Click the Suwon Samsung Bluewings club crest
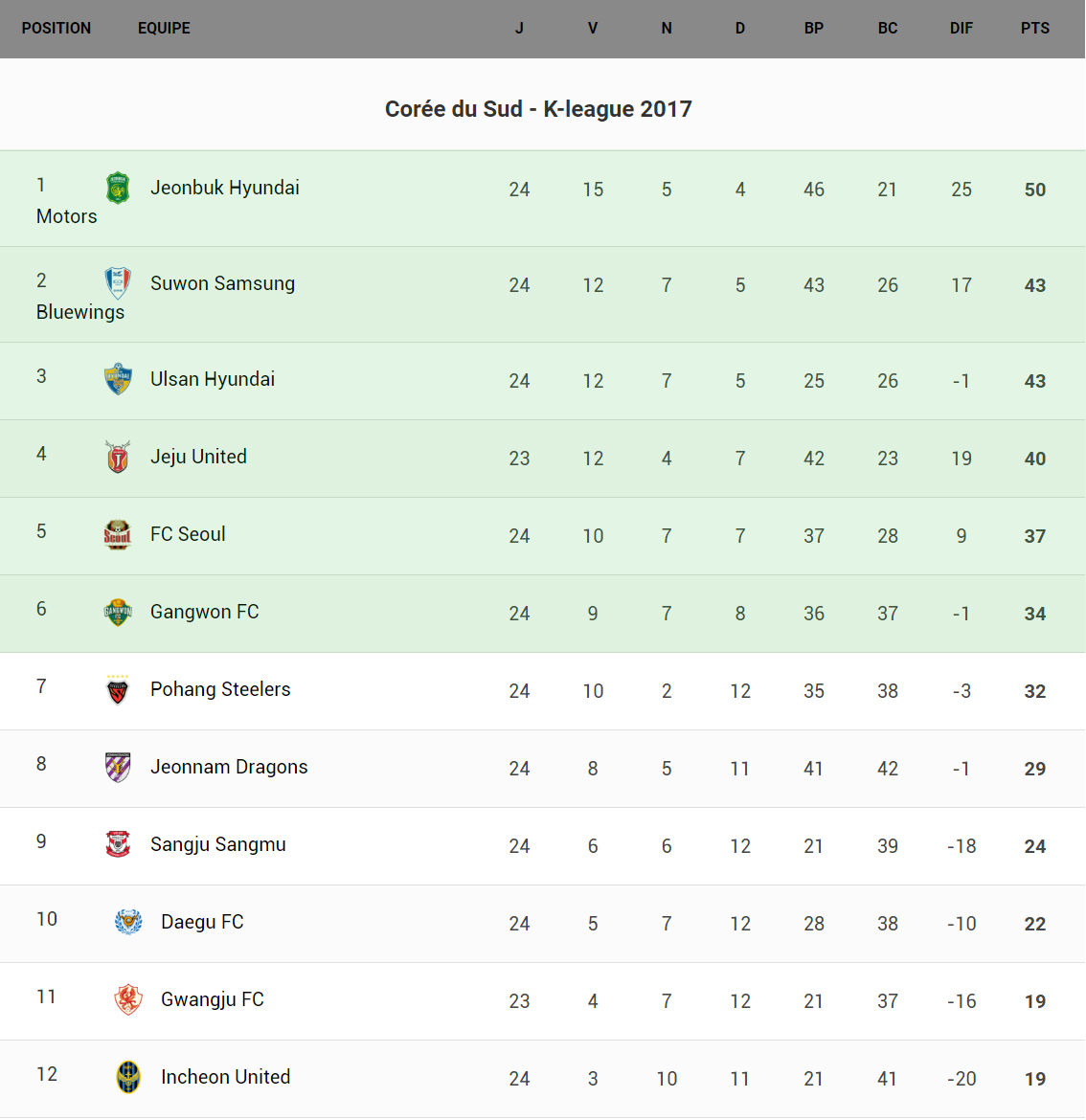This screenshot has height=1120, width=1086. 118,283
